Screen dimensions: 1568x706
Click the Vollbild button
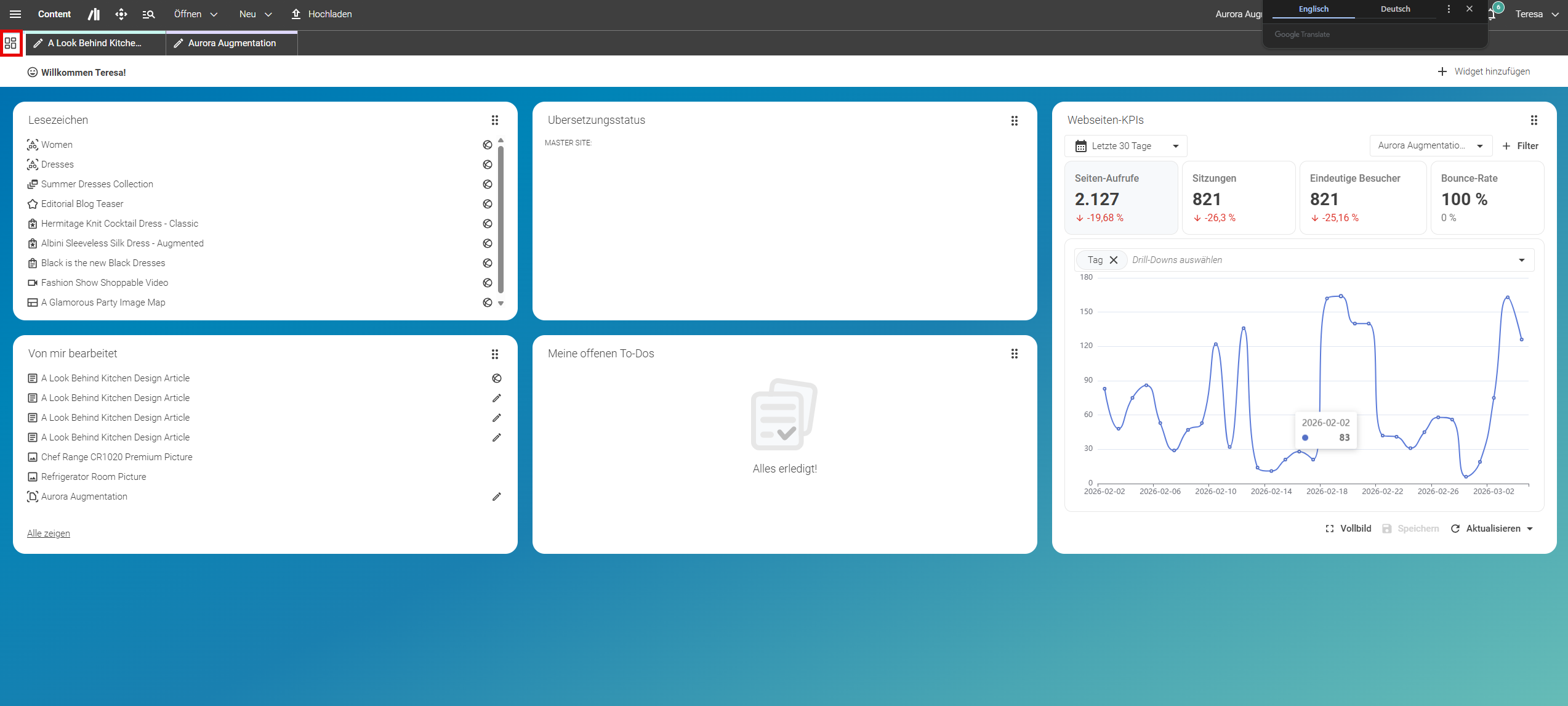[x=1348, y=529]
